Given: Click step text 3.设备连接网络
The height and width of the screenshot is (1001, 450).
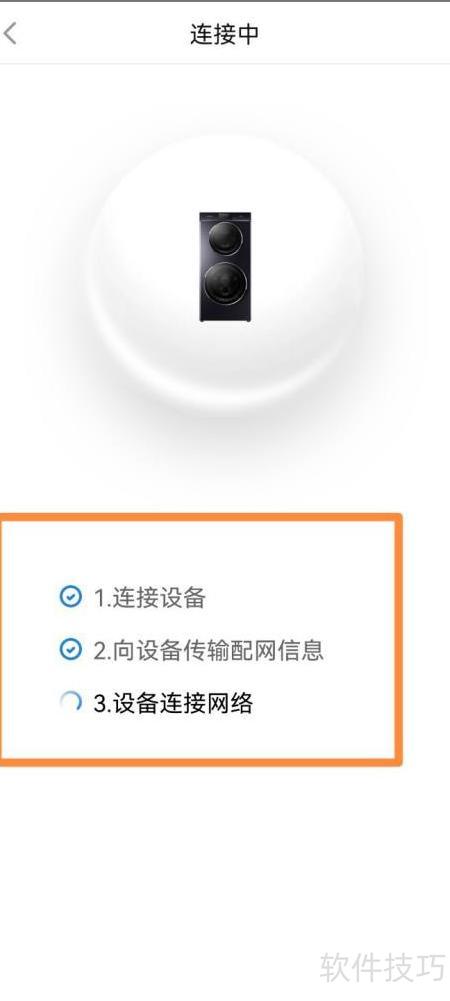Looking at the screenshot, I should tap(173, 704).
